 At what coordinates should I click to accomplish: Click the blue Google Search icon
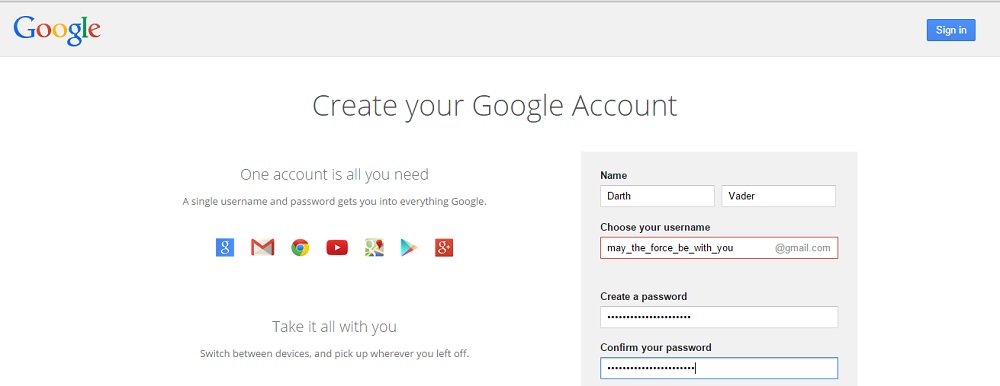pos(224,247)
